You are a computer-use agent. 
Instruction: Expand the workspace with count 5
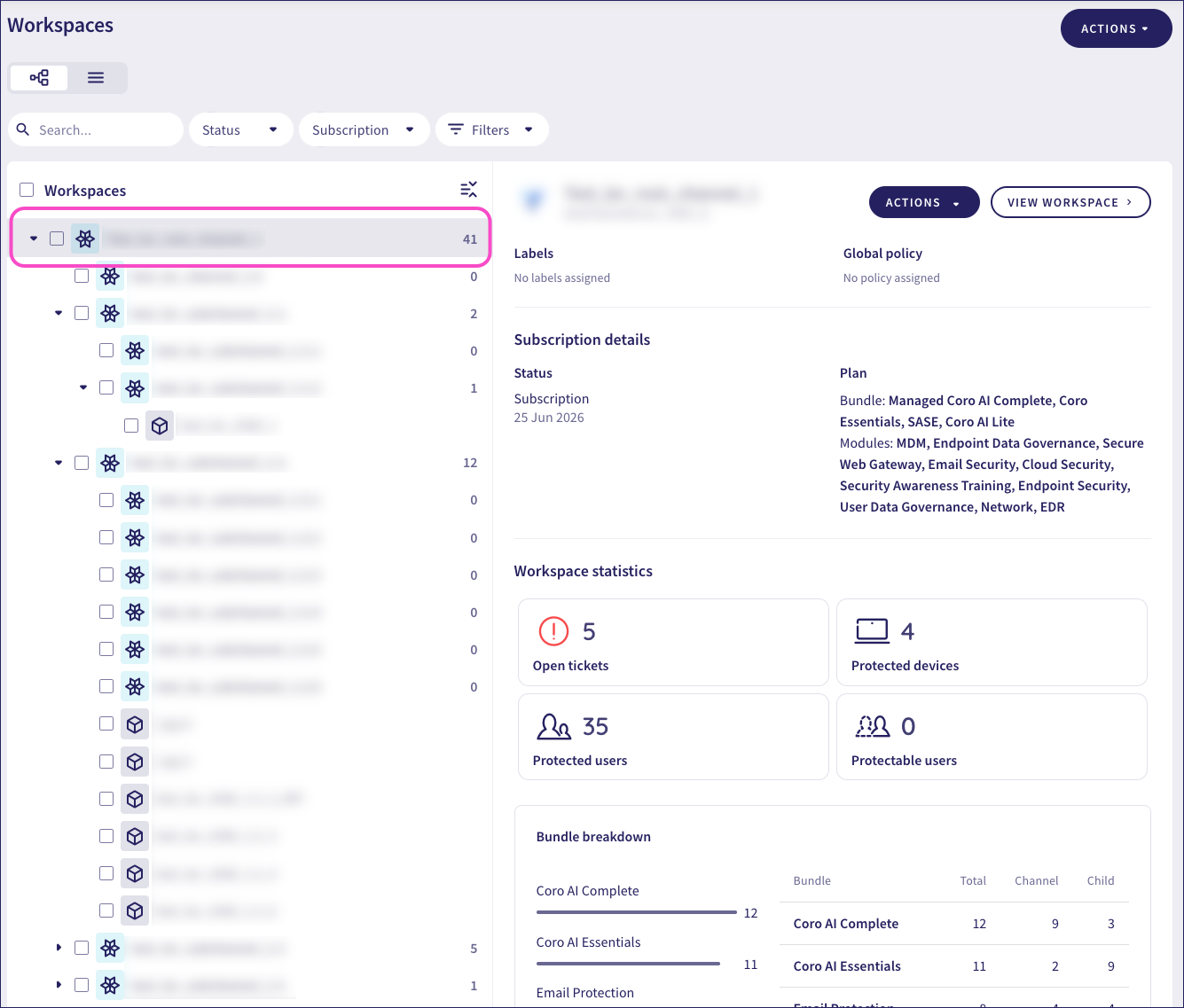[59, 948]
